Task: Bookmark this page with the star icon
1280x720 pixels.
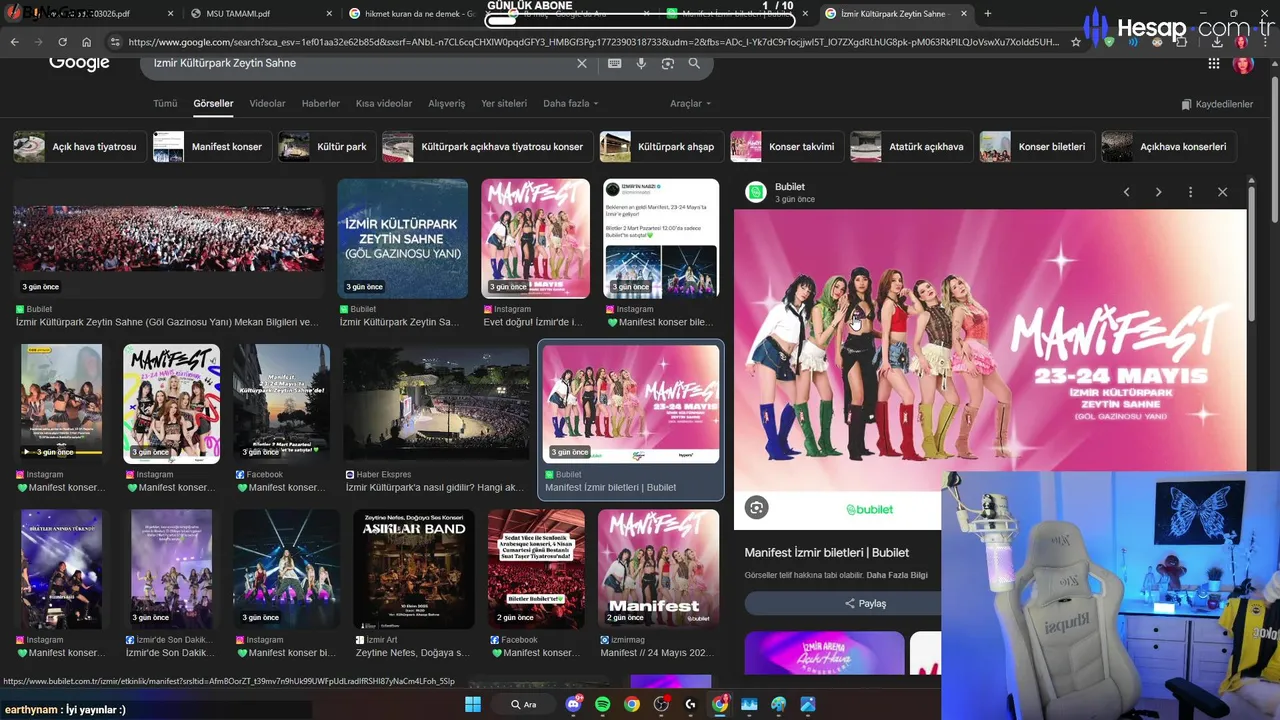Action: (x=1076, y=42)
